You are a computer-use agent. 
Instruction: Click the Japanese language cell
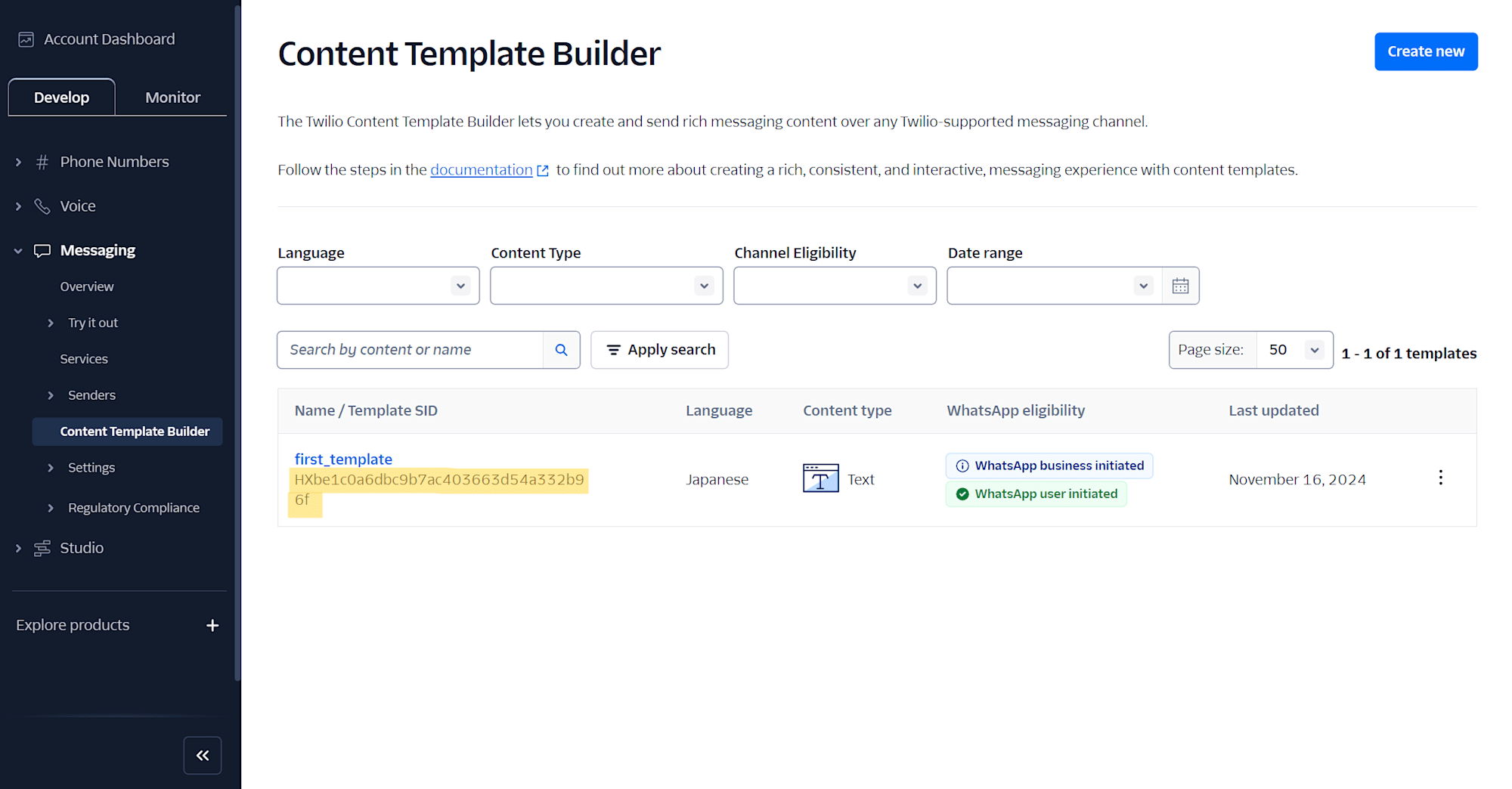[717, 480]
